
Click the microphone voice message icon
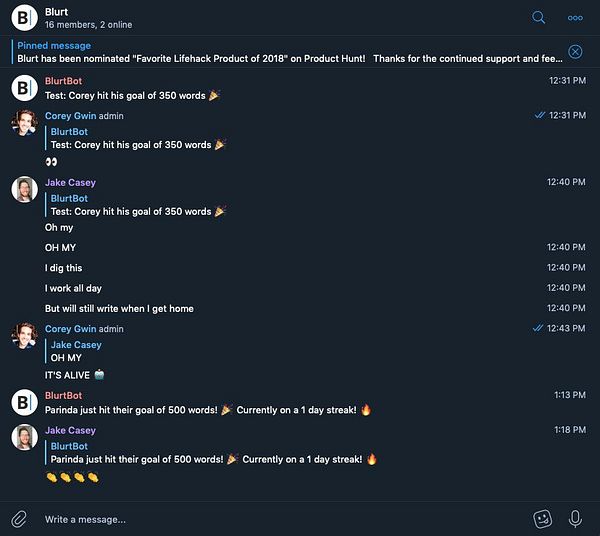pyautogui.click(x=575, y=518)
